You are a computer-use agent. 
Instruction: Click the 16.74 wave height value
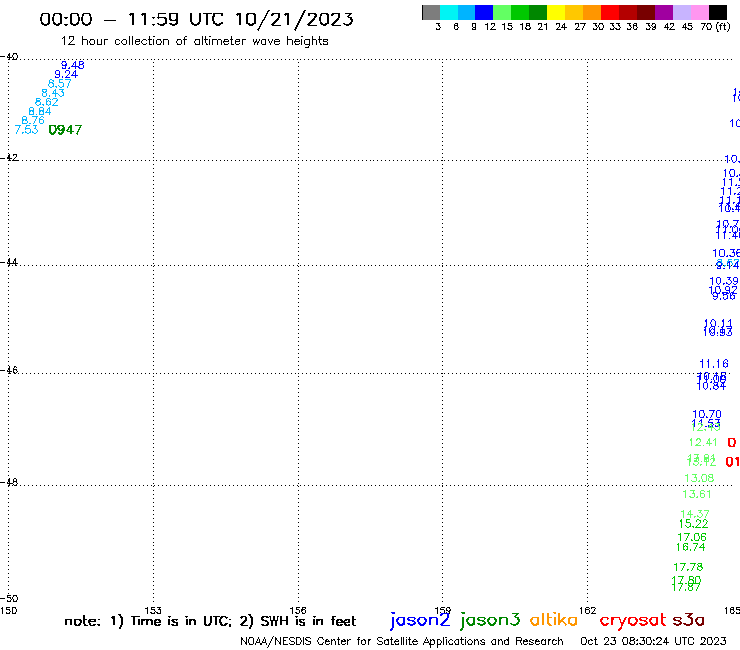point(690,547)
